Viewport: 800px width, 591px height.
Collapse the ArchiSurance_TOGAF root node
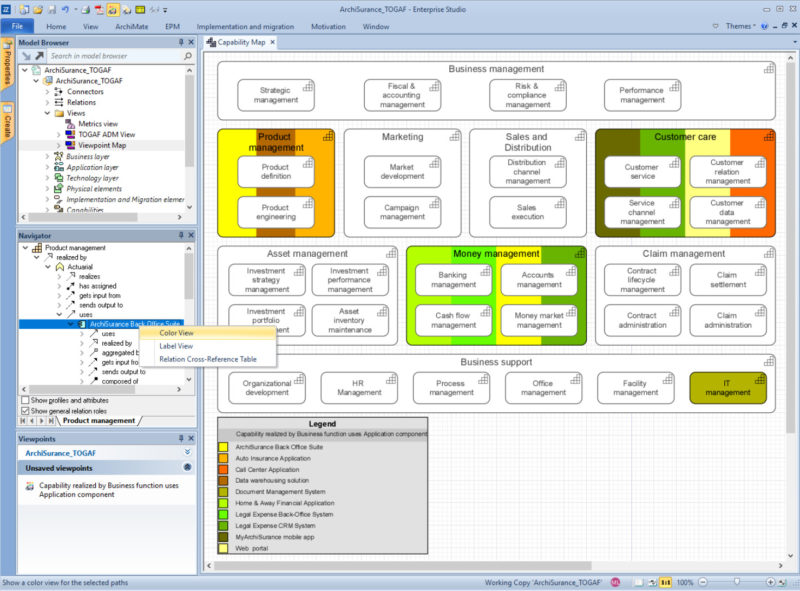point(24,70)
